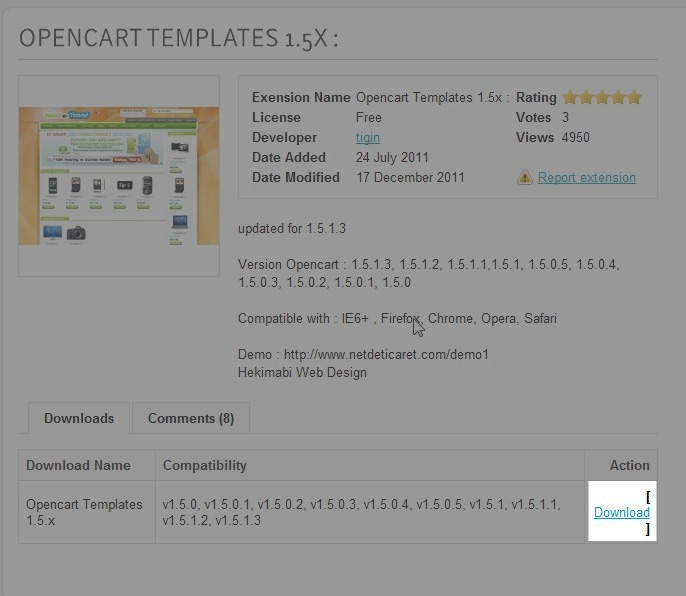This screenshot has width=686, height=596.
Task: Click the Extension Name value 'Opencart Templates 1.5x :'
Action: click(x=433, y=97)
